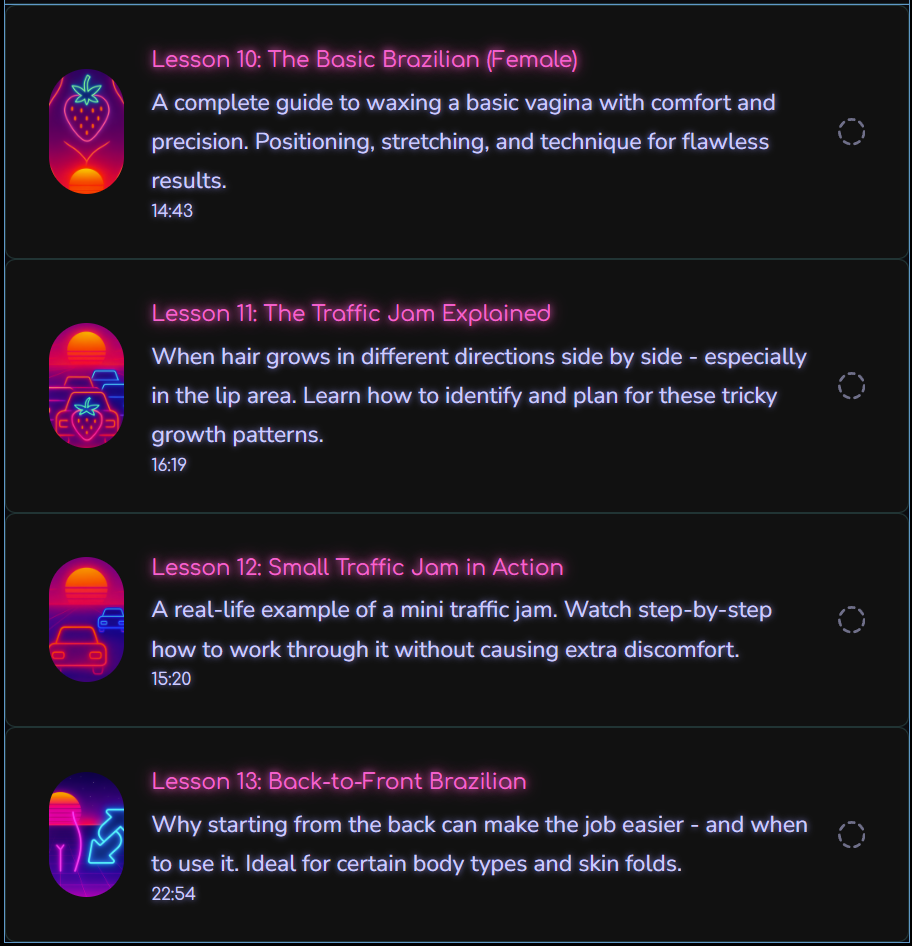Image resolution: width=912 pixels, height=946 pixels.
Task: Open Lesson 12: Small Traffic Jam in Action
Action: click(x=357, y=567)
